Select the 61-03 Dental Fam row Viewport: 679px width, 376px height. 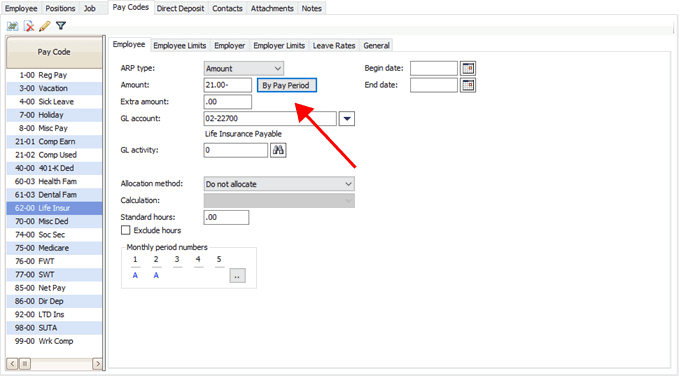click(54, 195)
